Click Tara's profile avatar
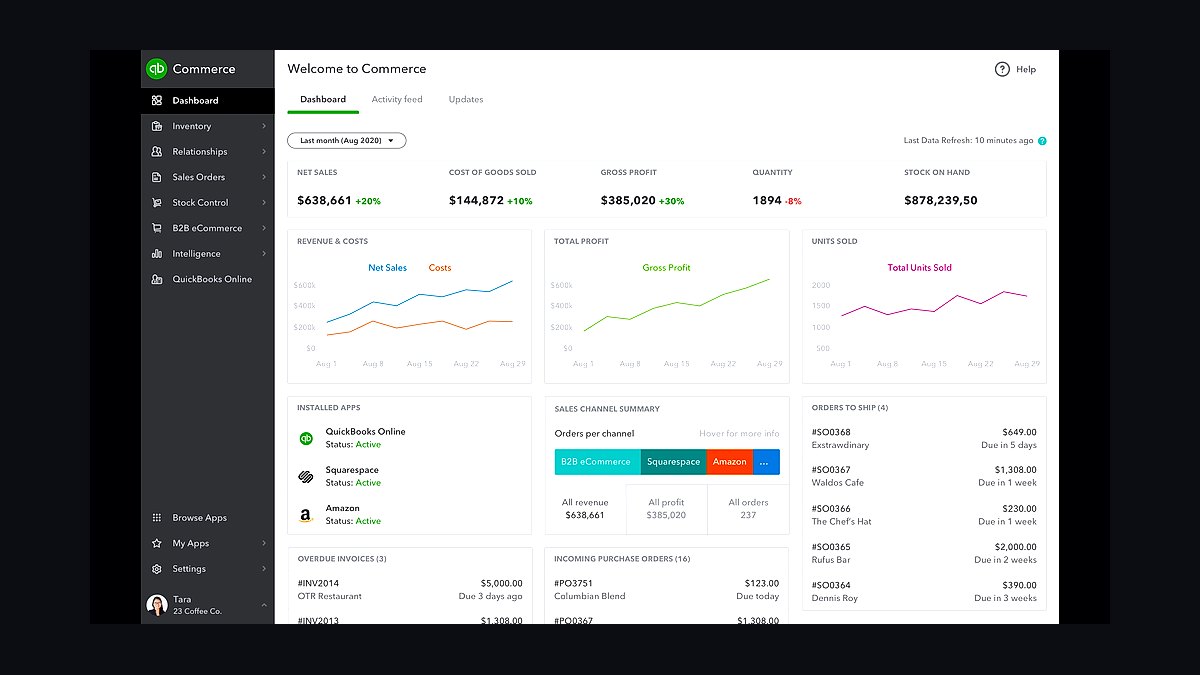 coord(157,605)
